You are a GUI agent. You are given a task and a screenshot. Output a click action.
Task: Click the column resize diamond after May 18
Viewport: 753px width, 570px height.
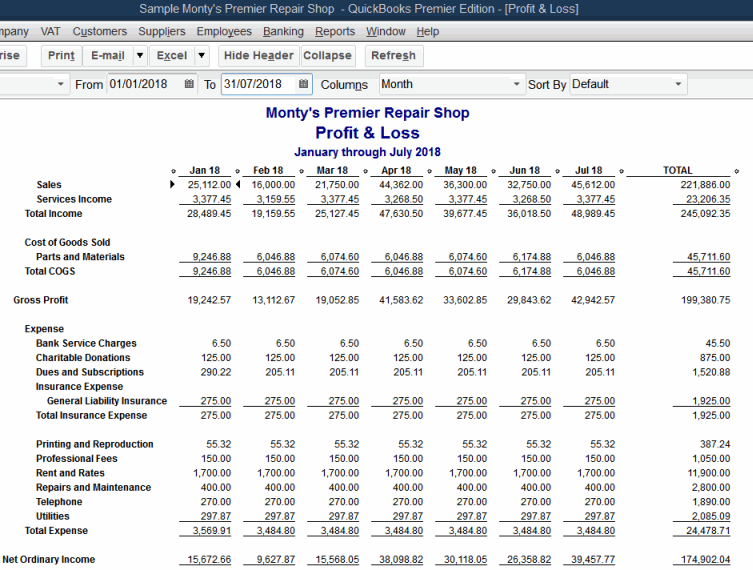[493, 171]
